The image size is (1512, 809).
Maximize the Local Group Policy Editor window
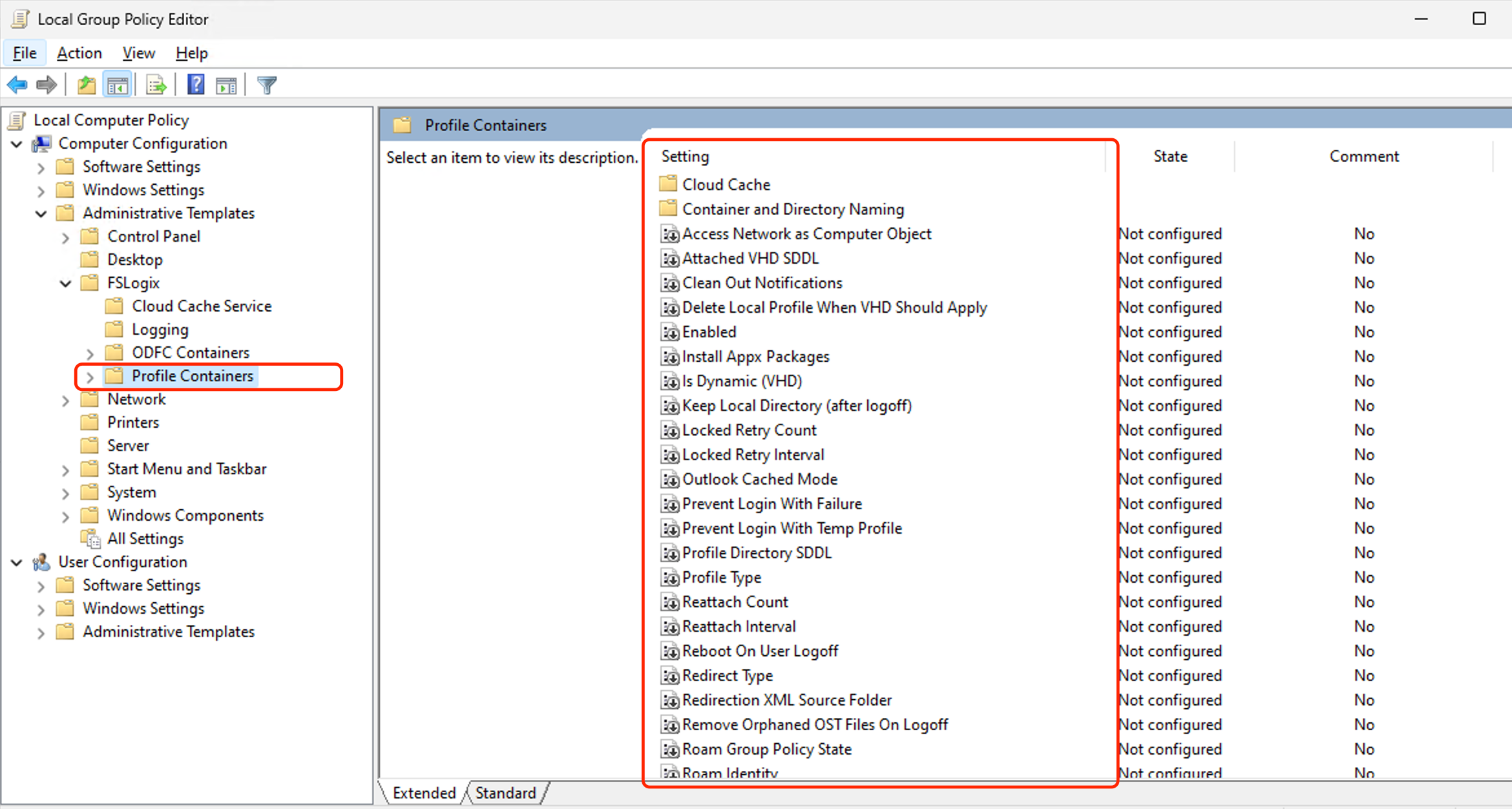click(1479, 19)
